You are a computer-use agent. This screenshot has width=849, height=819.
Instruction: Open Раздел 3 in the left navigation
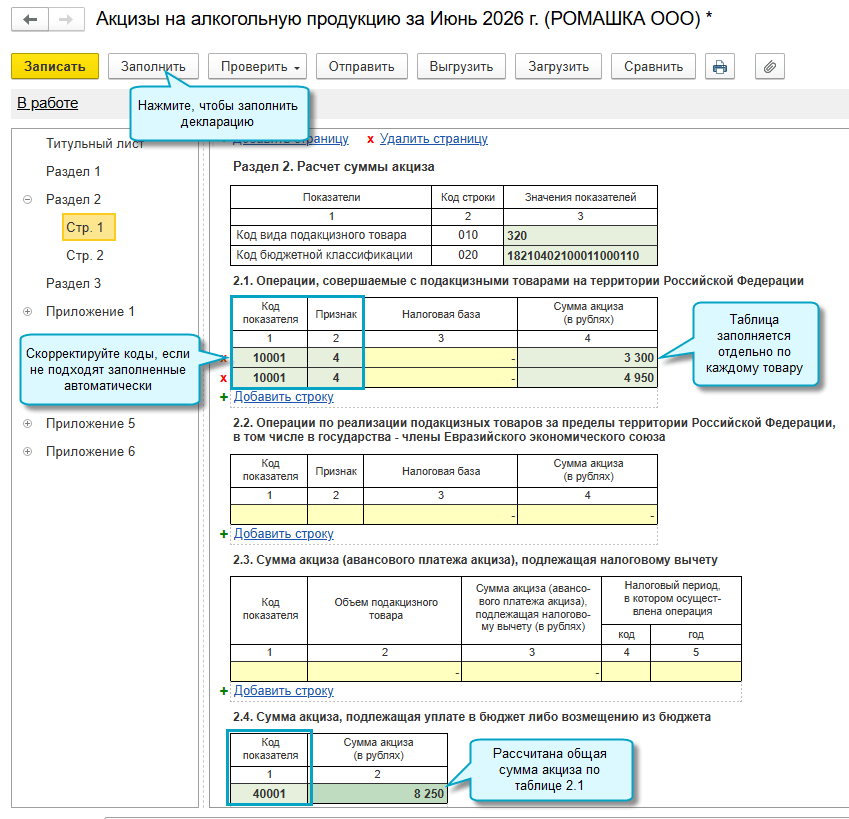point(73,284)
